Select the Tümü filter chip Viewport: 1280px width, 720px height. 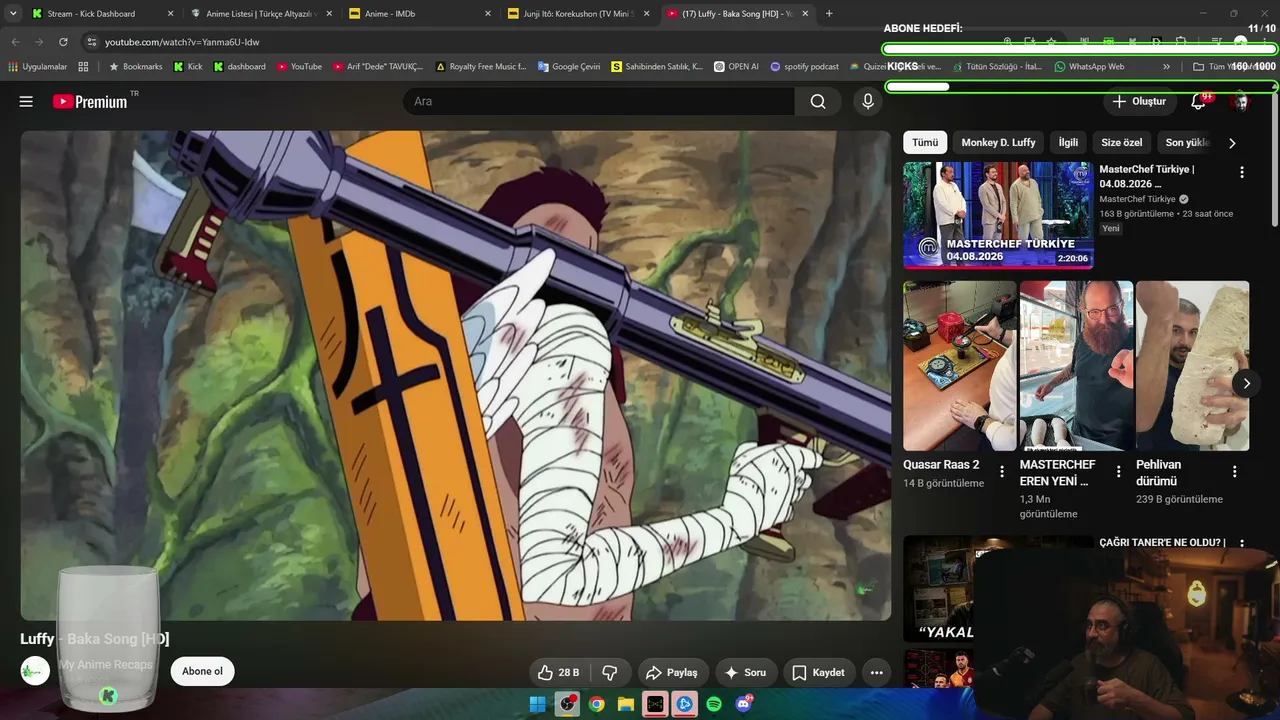[925, 143]
